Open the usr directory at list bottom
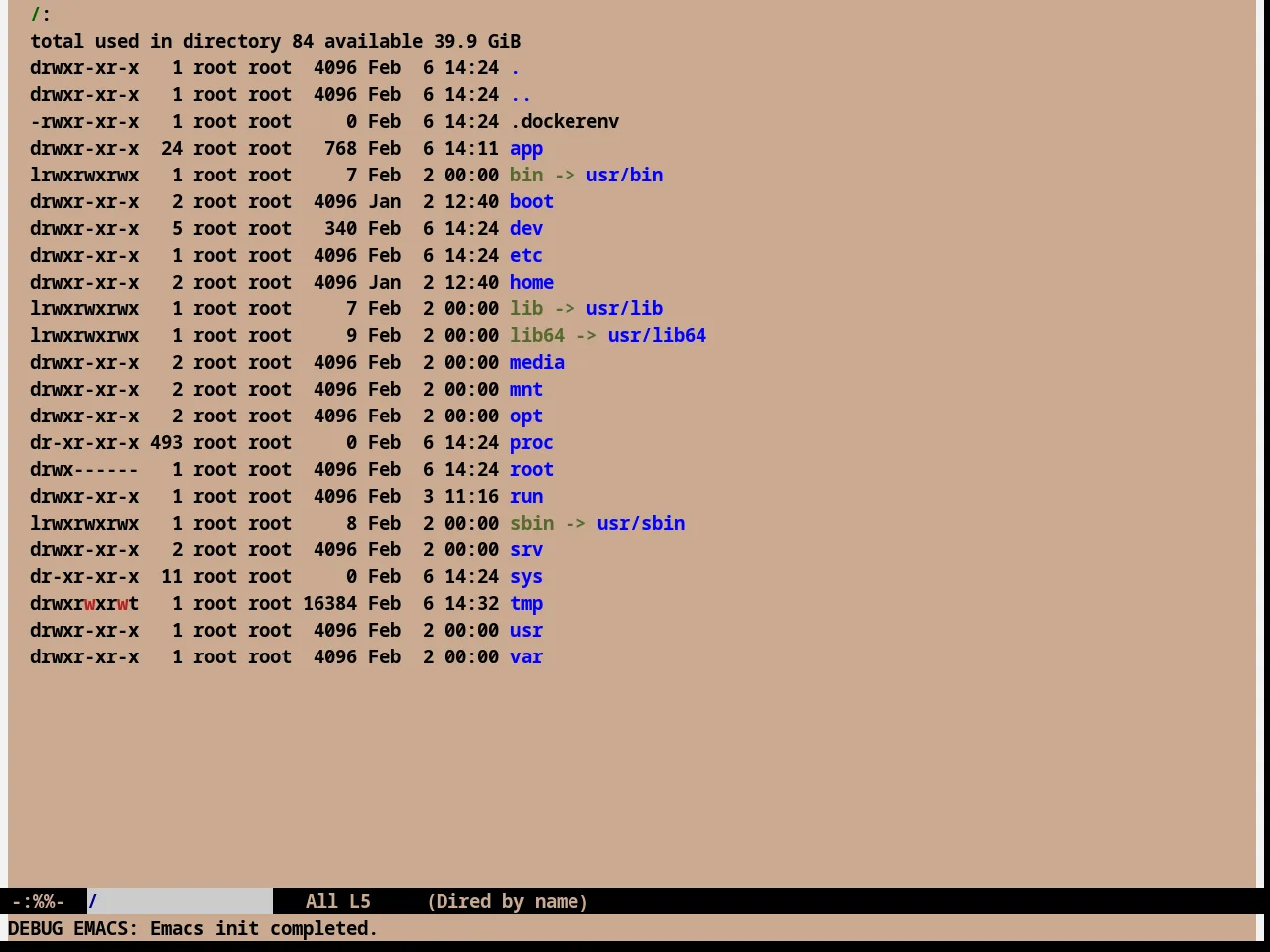 pos(526,631)
